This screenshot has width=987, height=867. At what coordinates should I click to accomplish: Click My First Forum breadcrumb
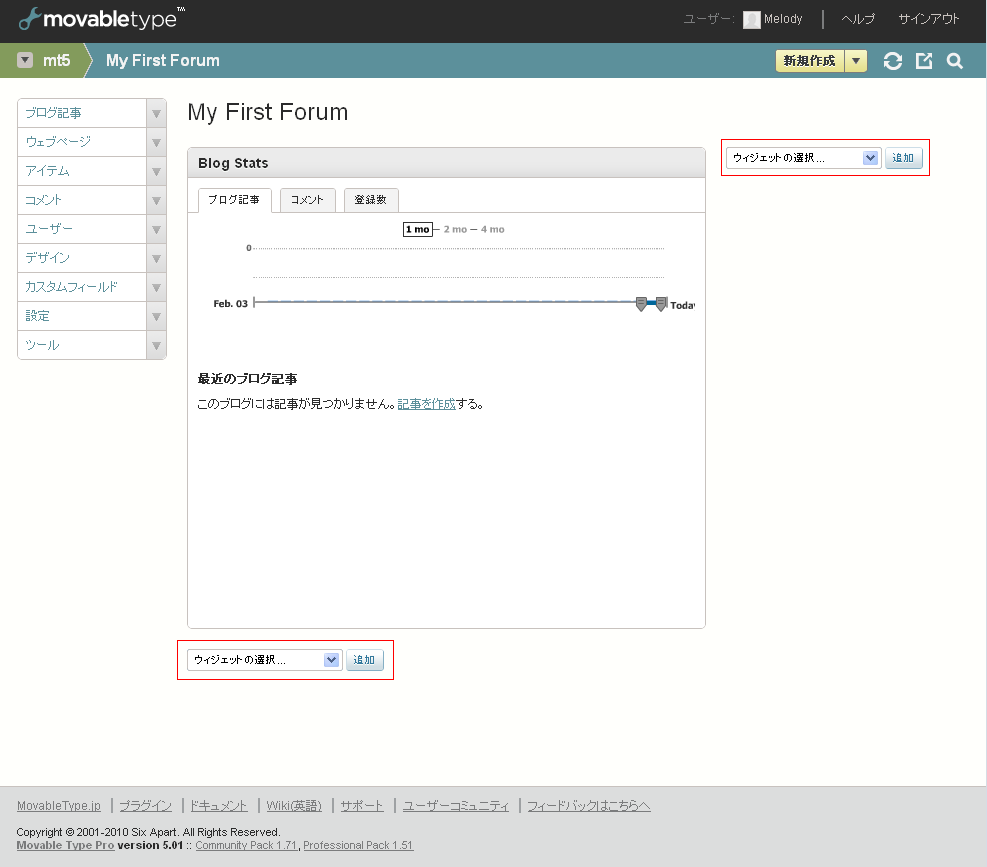coord(163,60)
